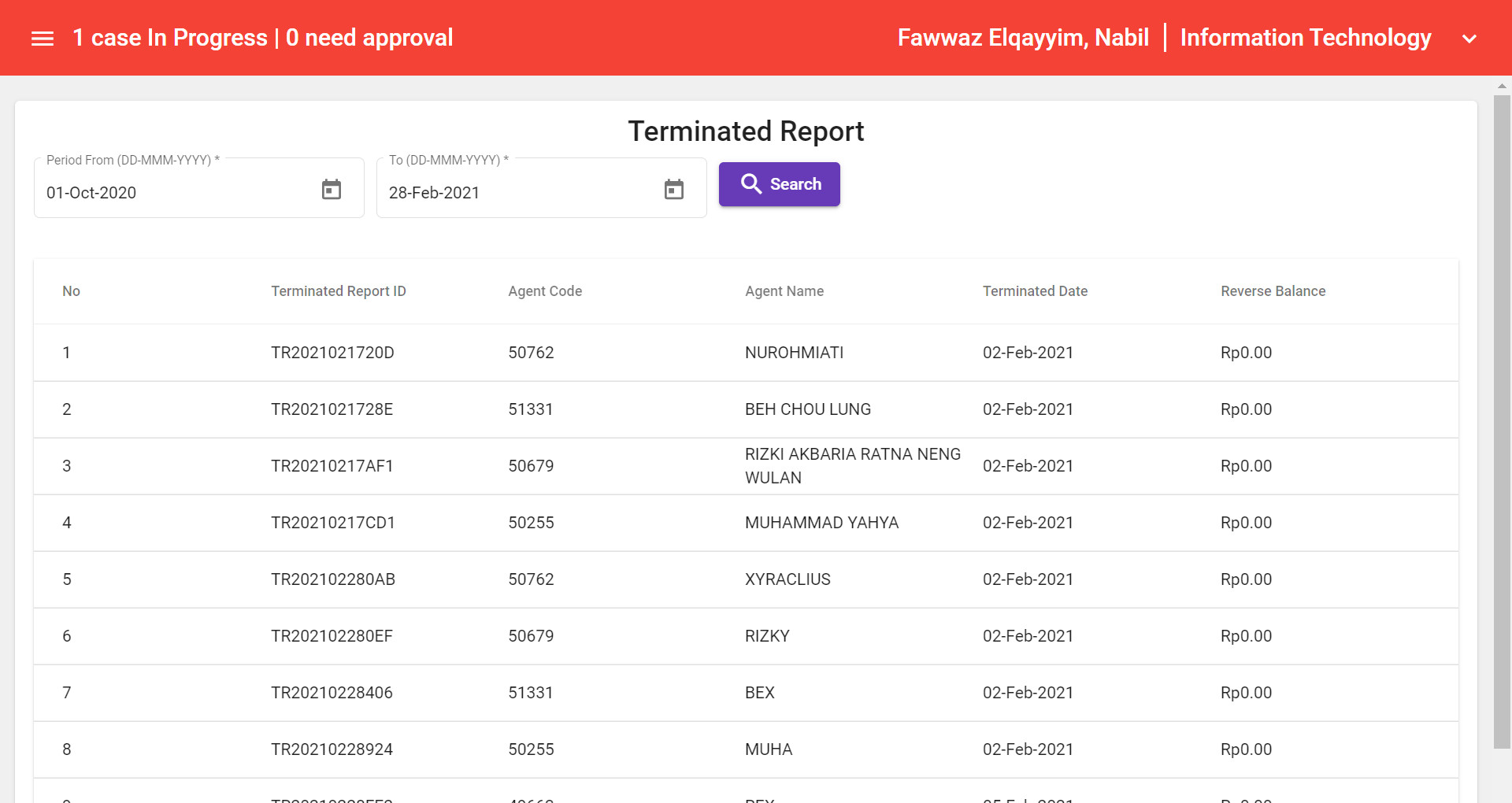The height and width of the screenshot is (803, 1512).
Task: Sort by the Agent Code column
Action: pos(545,290)
